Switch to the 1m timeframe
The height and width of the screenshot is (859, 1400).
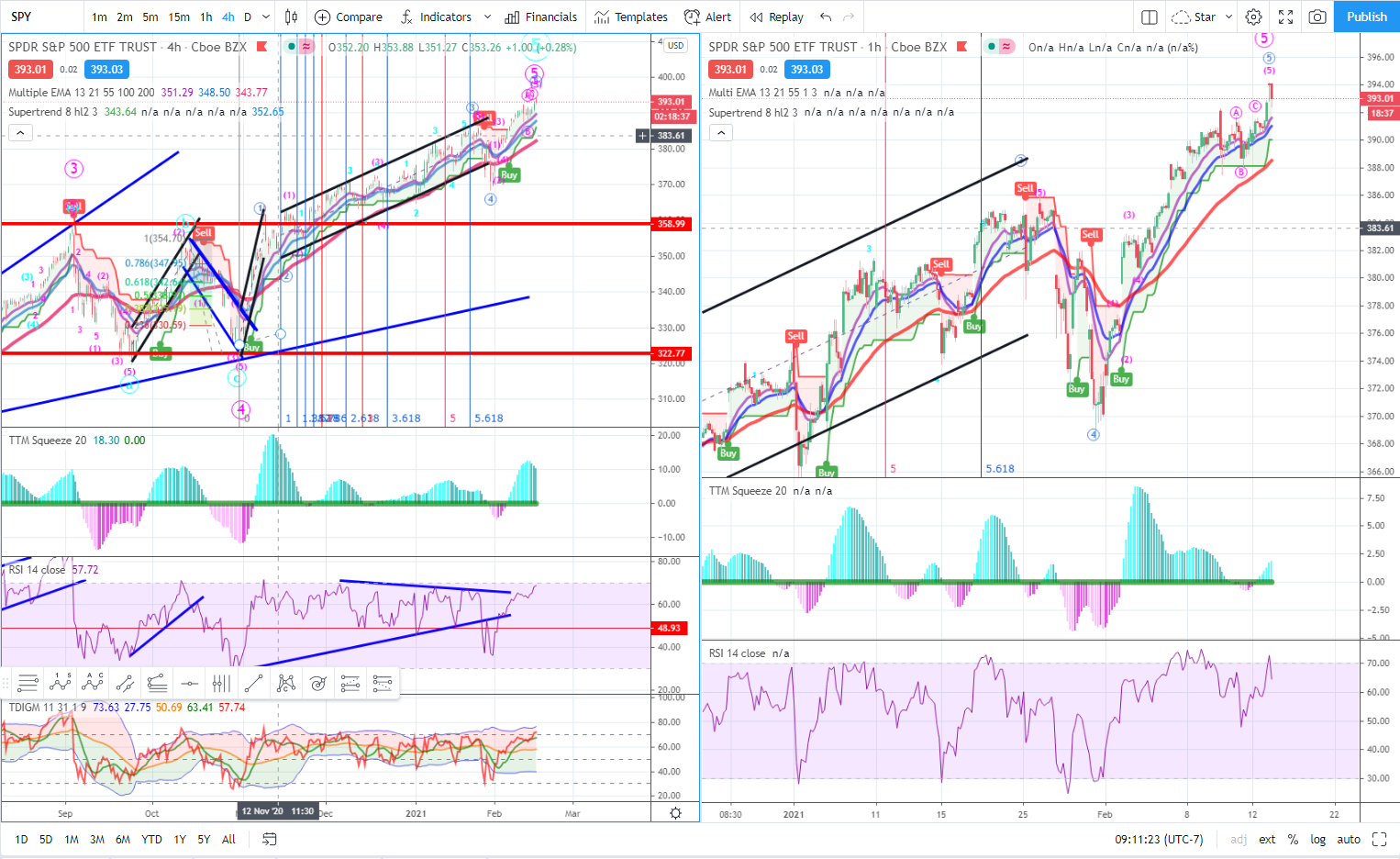pyautogui.click(x=99, y=17)
